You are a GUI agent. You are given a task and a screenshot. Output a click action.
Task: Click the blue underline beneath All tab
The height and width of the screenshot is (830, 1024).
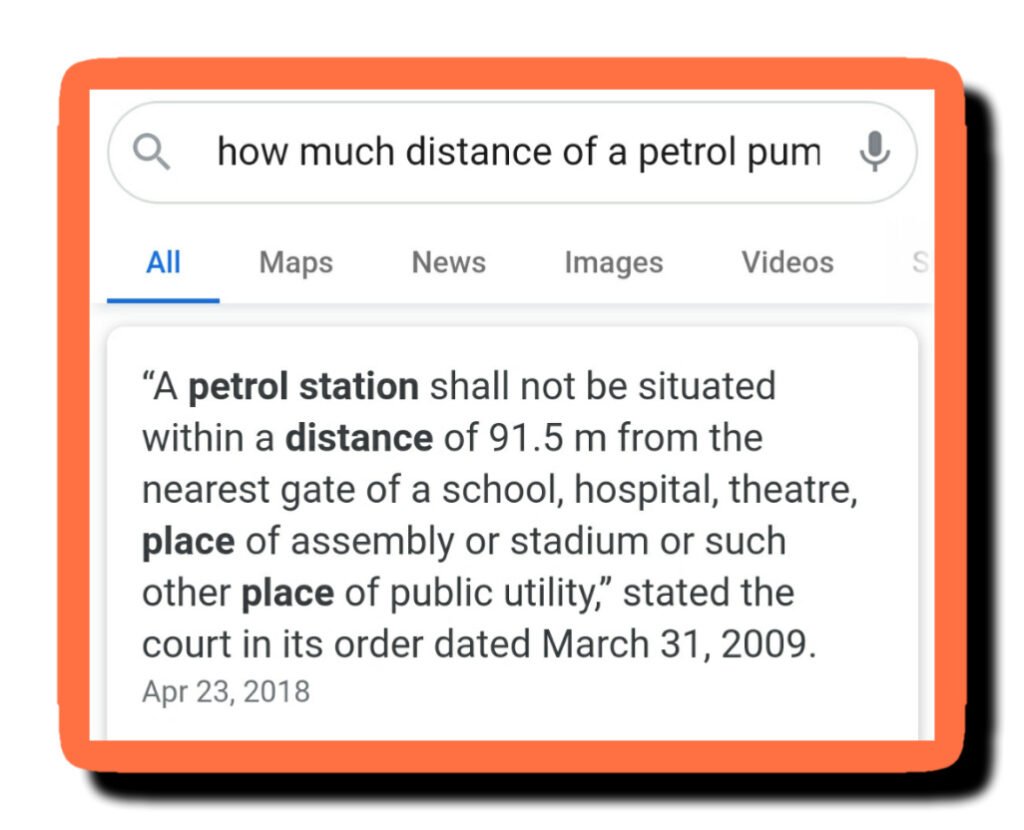163,299
